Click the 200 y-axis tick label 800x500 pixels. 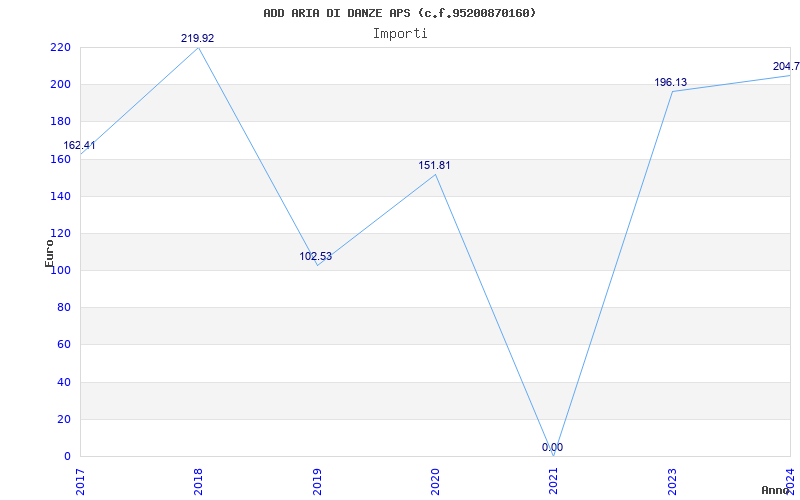coord(60,85)
